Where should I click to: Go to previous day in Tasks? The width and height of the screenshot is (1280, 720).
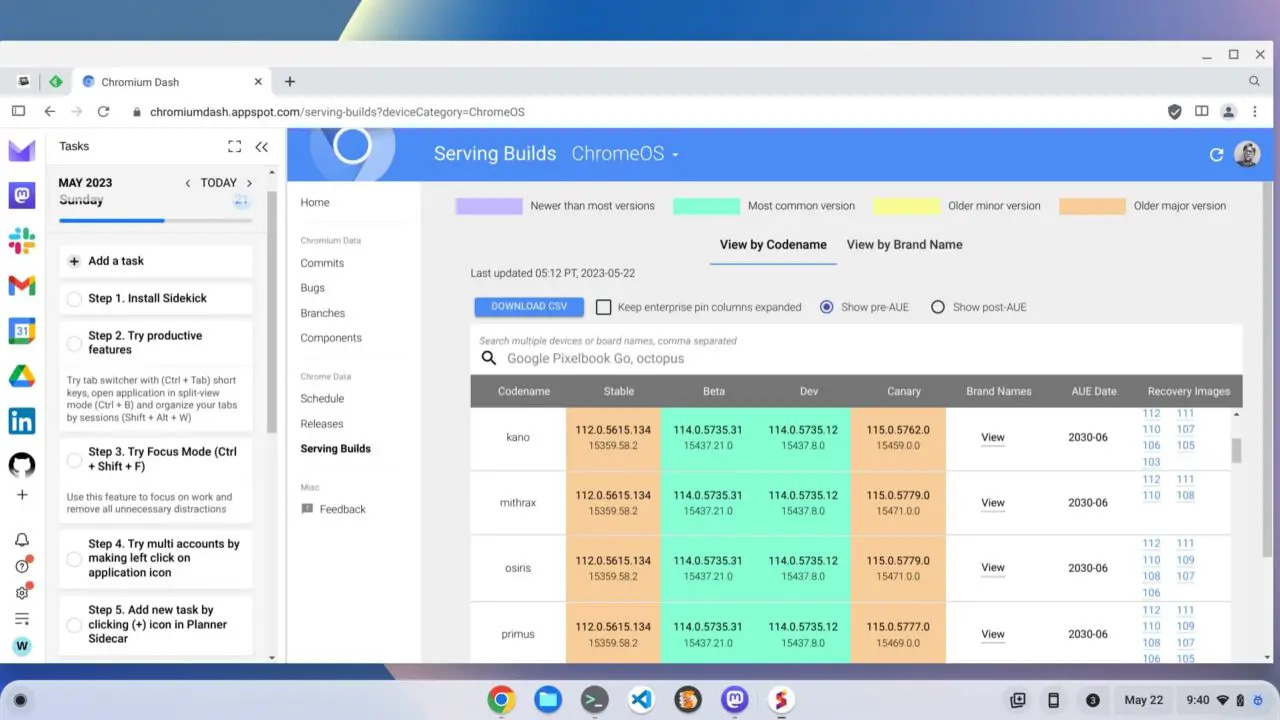187,183
